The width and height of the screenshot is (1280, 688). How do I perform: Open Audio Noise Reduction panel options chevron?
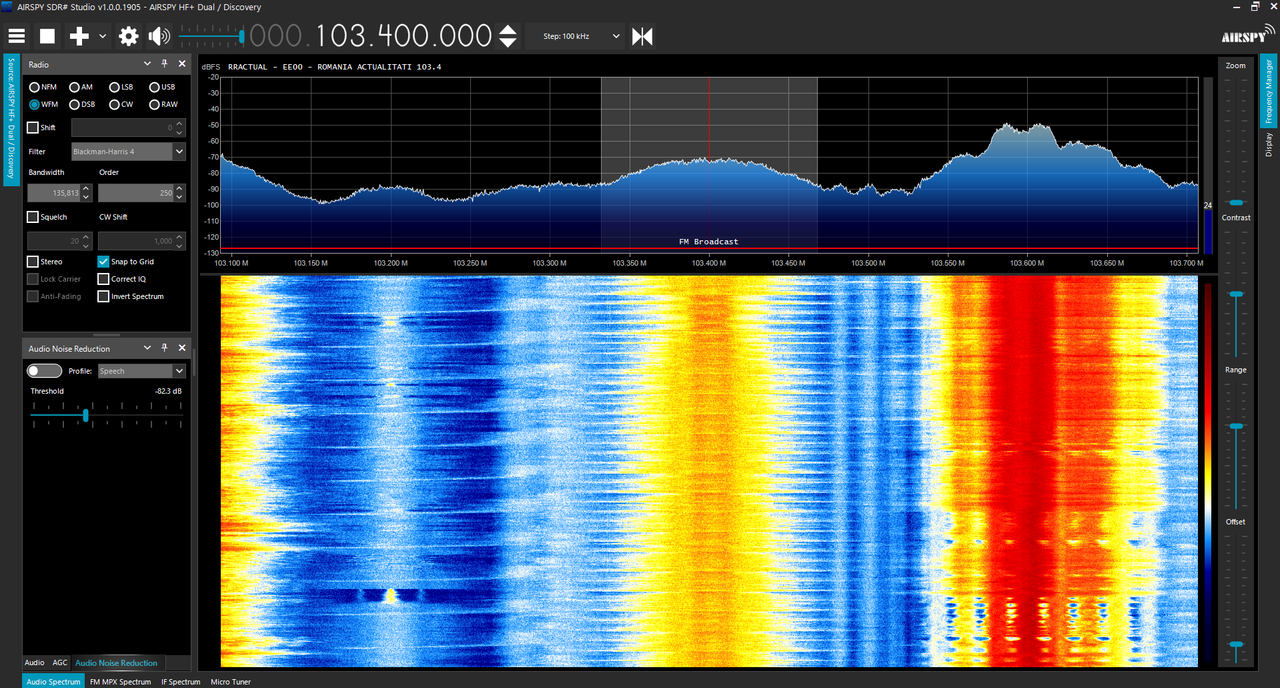(x=147, y=348)
